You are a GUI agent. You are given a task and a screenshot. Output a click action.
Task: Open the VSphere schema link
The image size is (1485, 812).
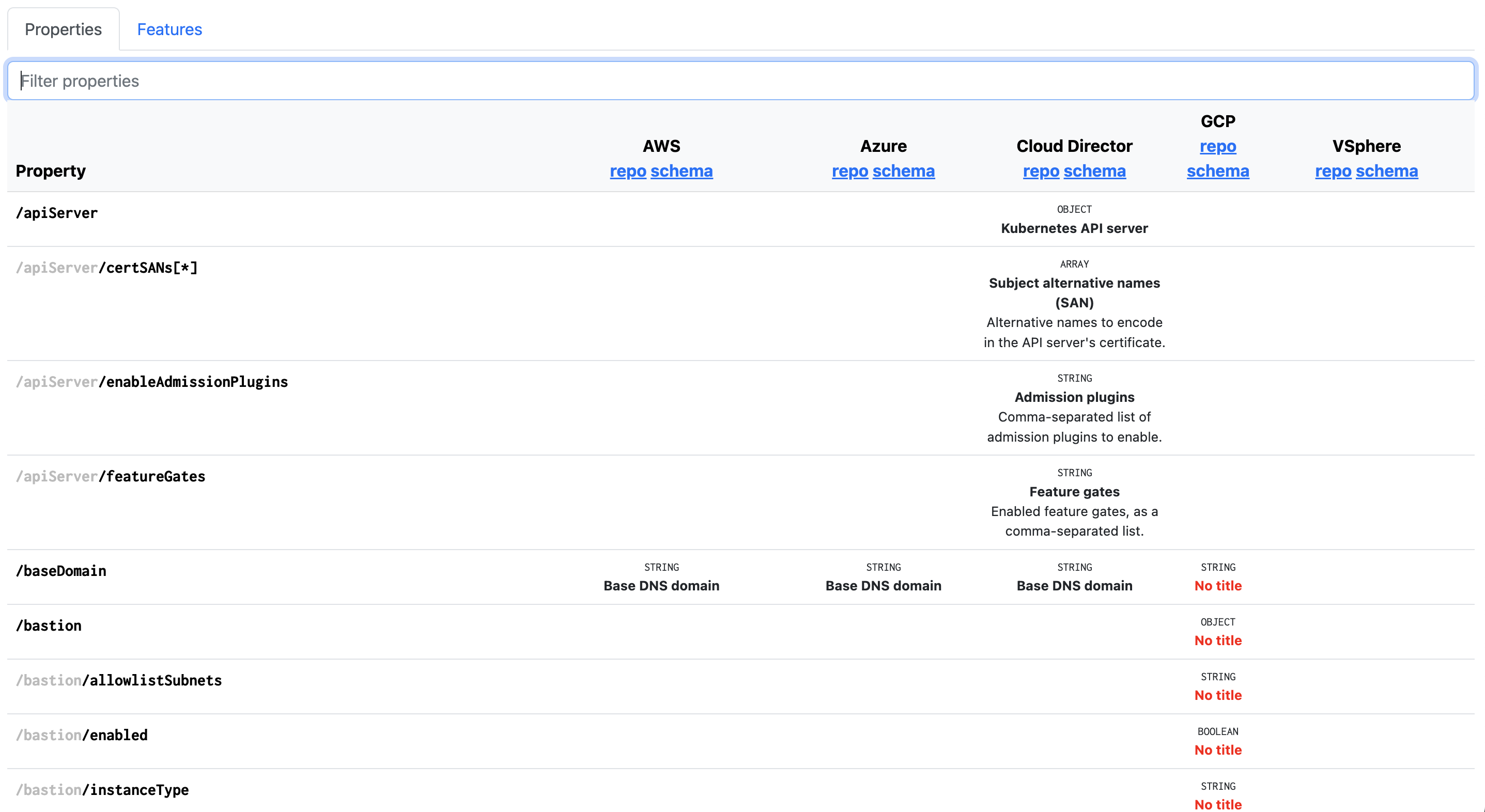tap(1386, 171)
